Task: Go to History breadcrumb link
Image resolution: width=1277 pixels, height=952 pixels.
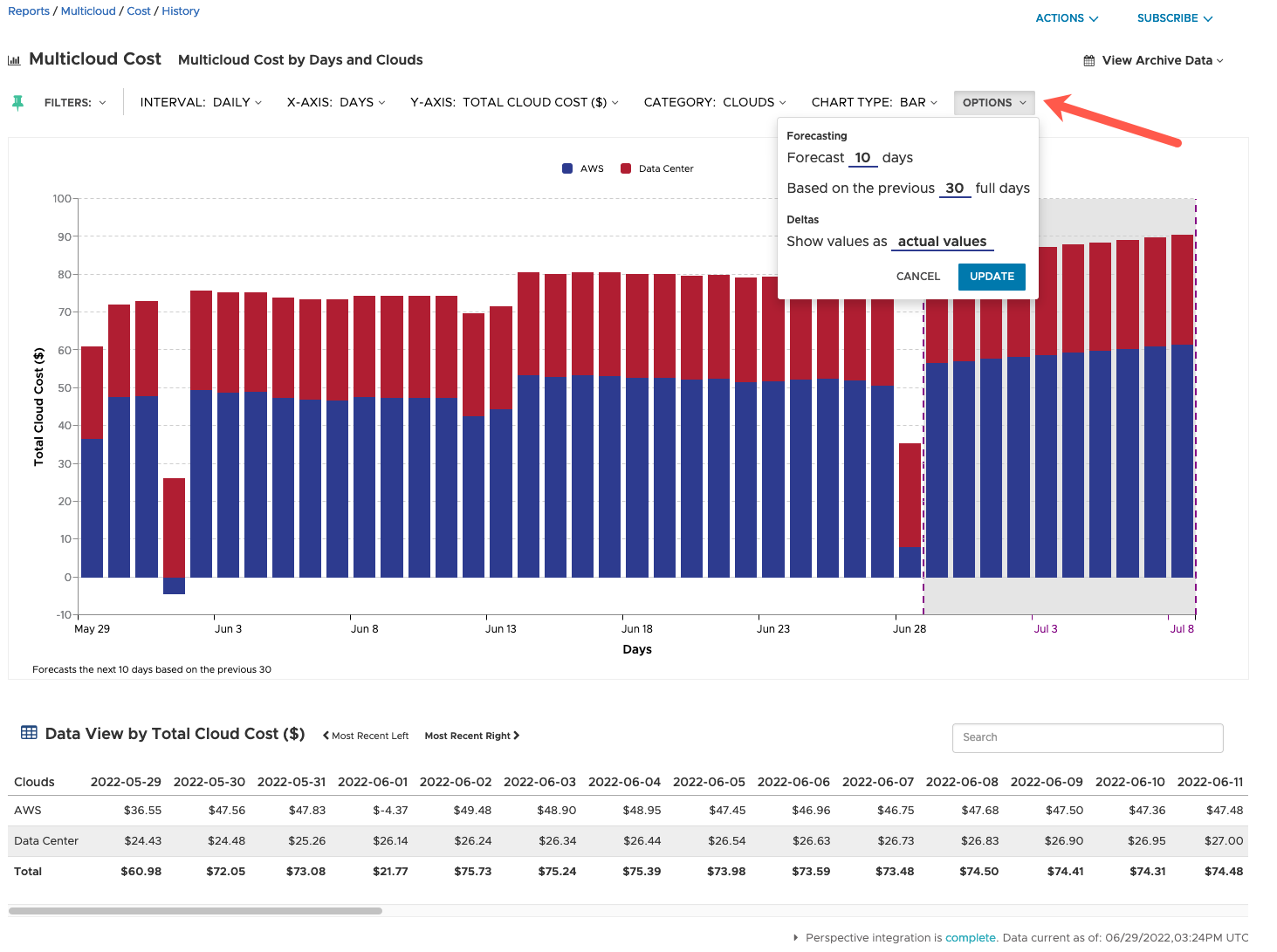Action: click(x=181, y=11)
